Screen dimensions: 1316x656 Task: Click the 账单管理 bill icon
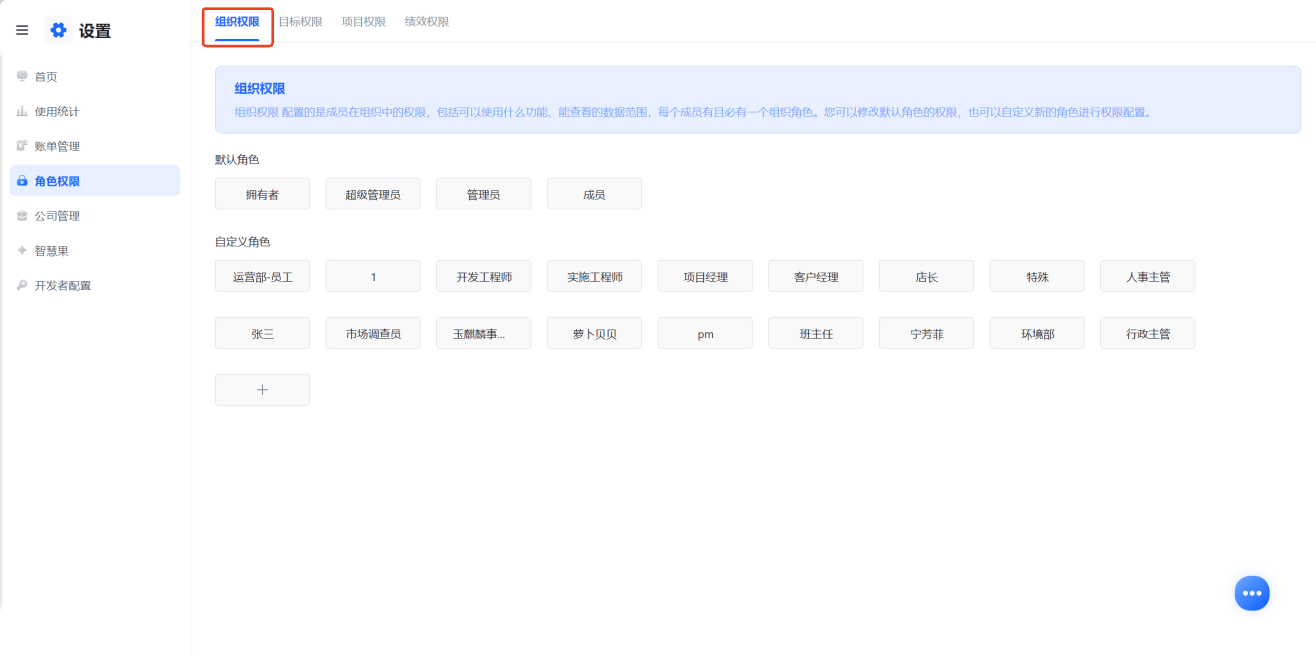tap(22, 146)
